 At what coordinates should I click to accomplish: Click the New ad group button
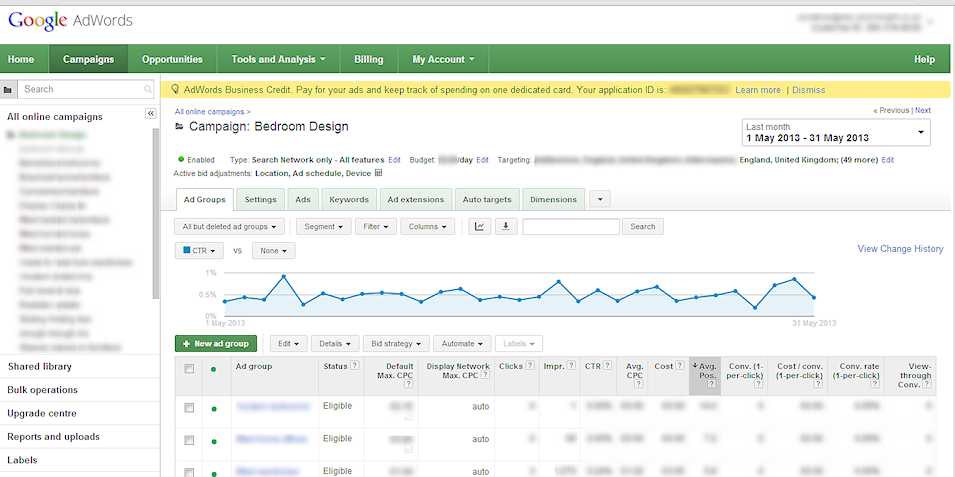216,343
